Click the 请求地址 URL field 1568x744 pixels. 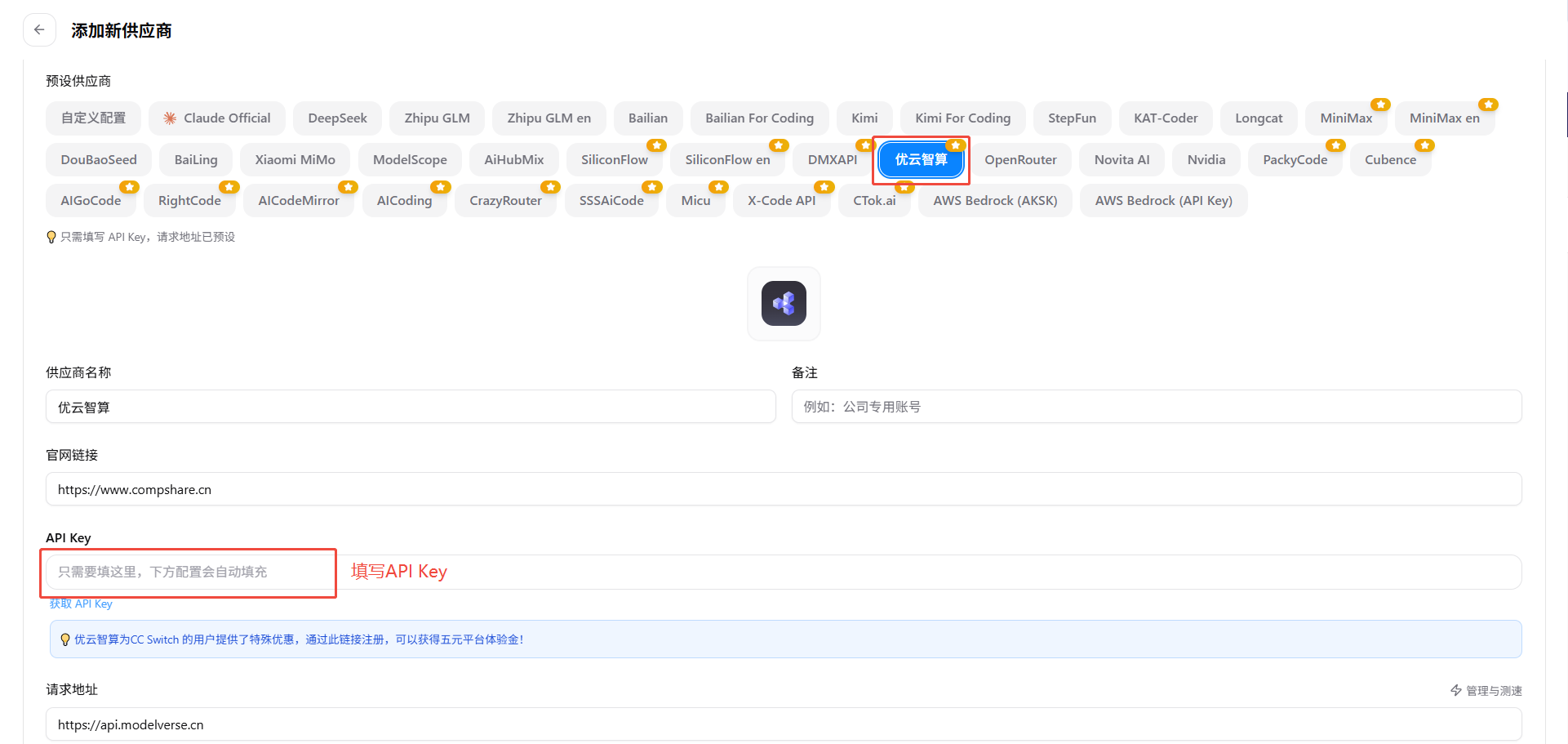pos(784,724)
